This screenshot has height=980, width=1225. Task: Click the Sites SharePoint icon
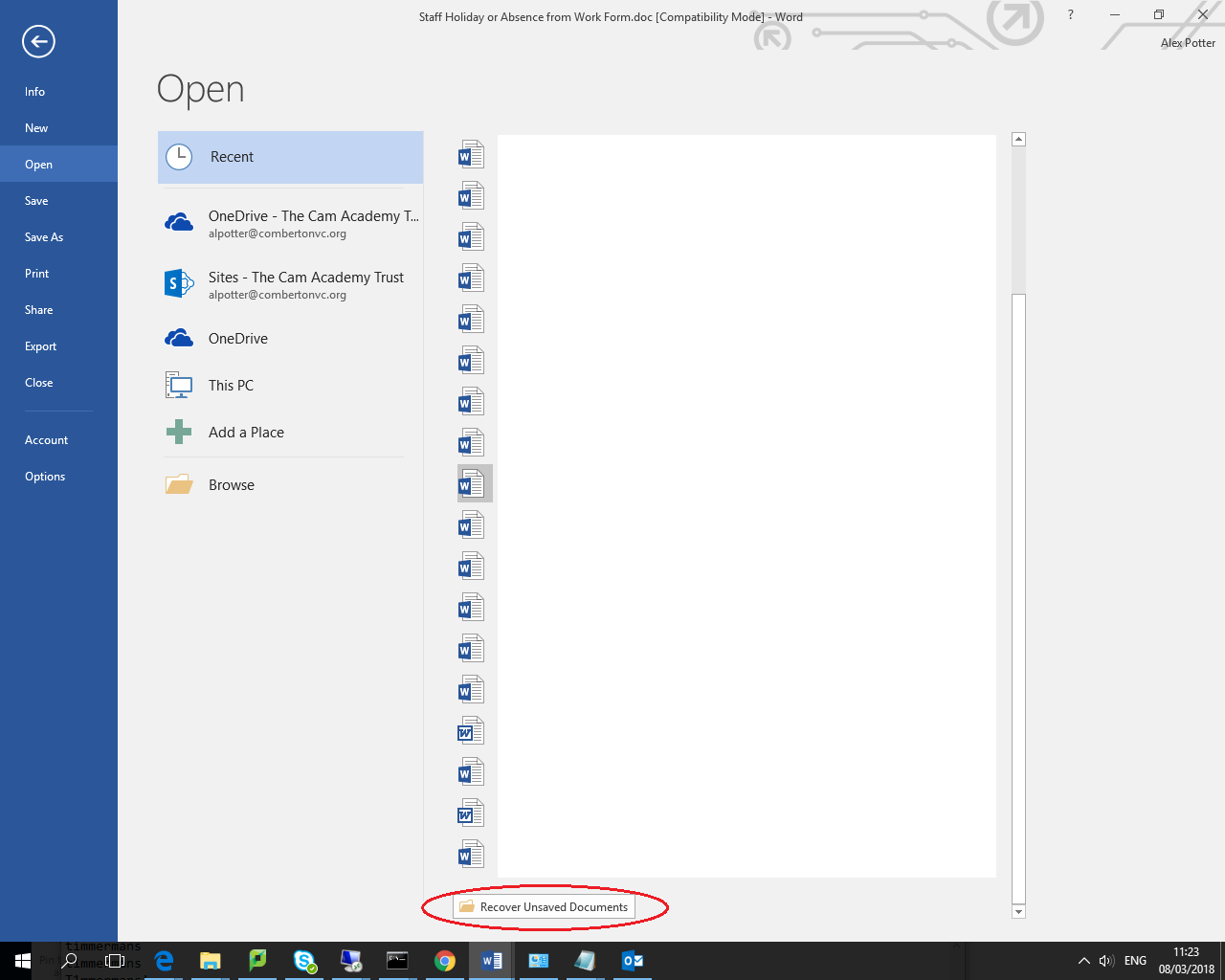(179, 283)
